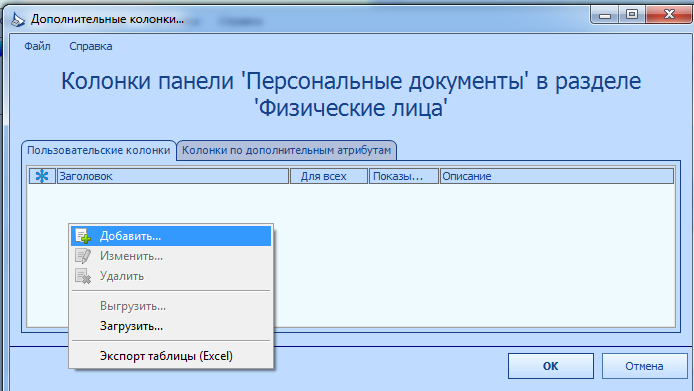Open the Файл menu
This screenshot has height=391, width=694.
click(x=37, y=46)
